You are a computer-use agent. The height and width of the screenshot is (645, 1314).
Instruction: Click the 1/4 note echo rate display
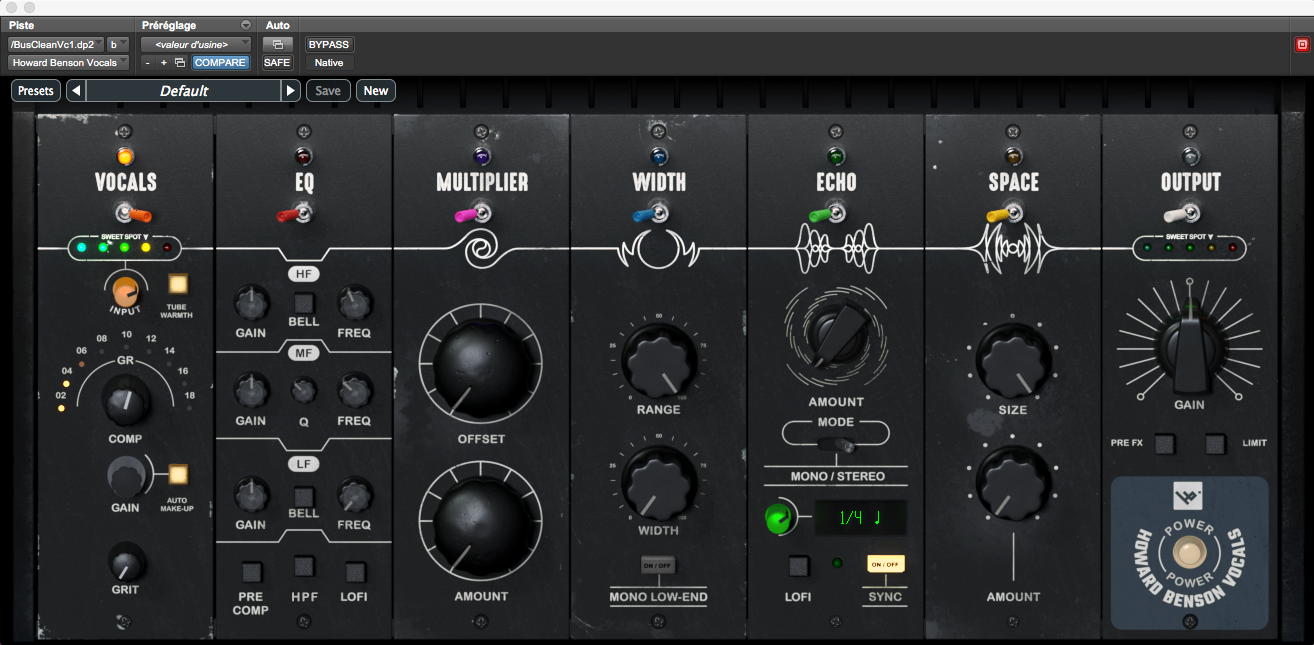coord(861,518)
